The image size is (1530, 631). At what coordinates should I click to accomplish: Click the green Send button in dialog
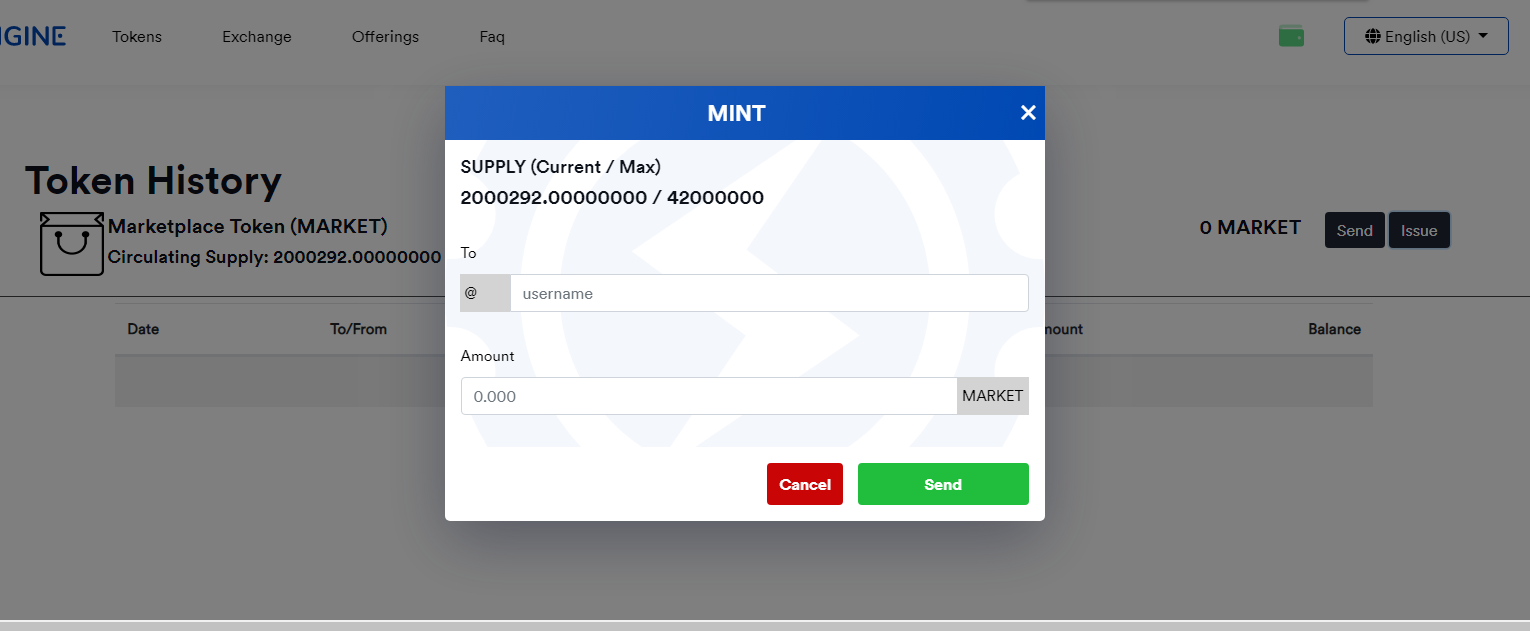tap(943, 484)
